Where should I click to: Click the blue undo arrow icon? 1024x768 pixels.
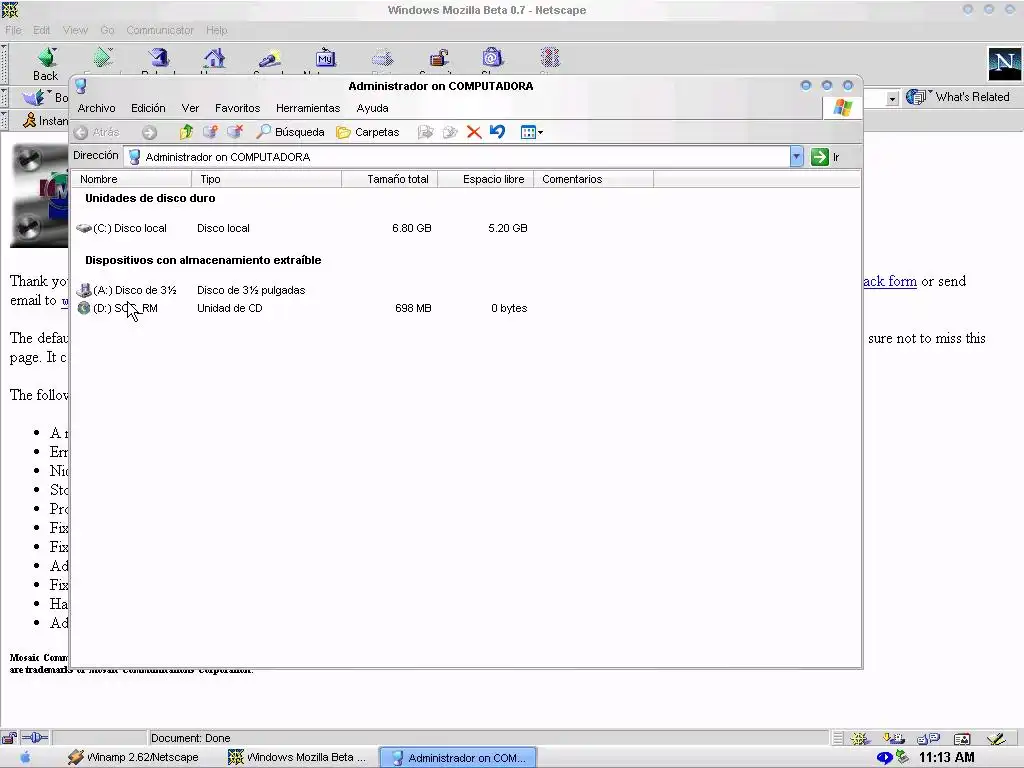pyautogui.click(x=497, y=132)
